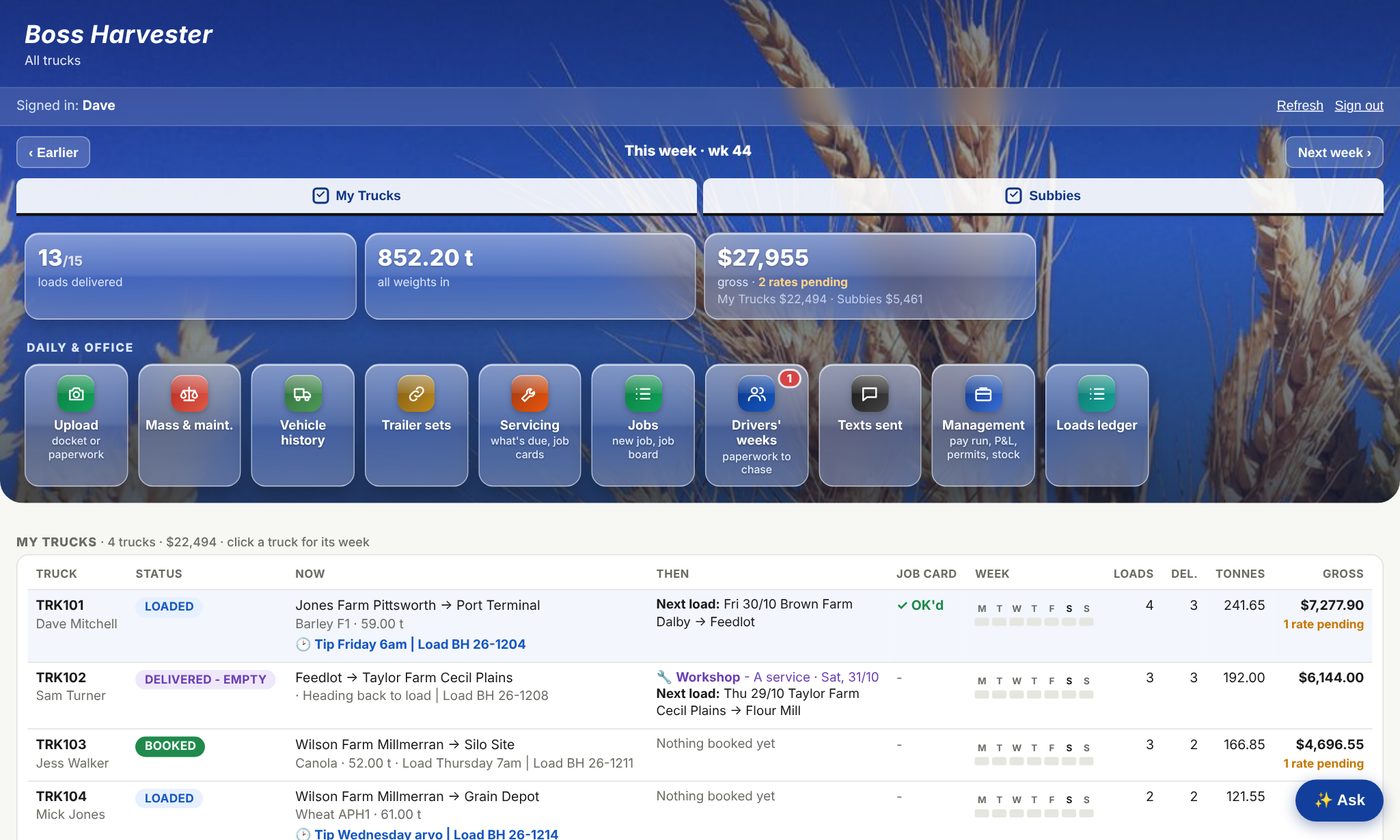The height and width of the screenshot is (840, 1400).
Task: Open the Mass & maint. scales tile
Action: tap(190, 425)
